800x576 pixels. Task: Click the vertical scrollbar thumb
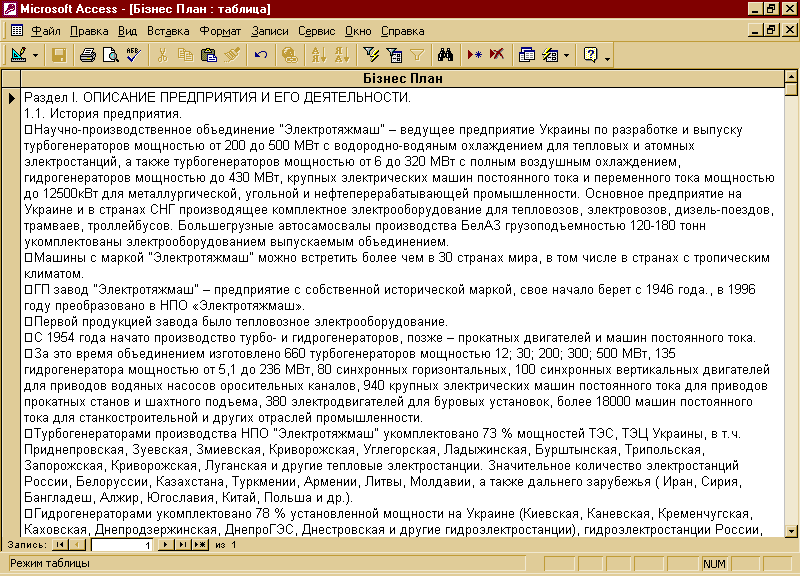(791, 90)
